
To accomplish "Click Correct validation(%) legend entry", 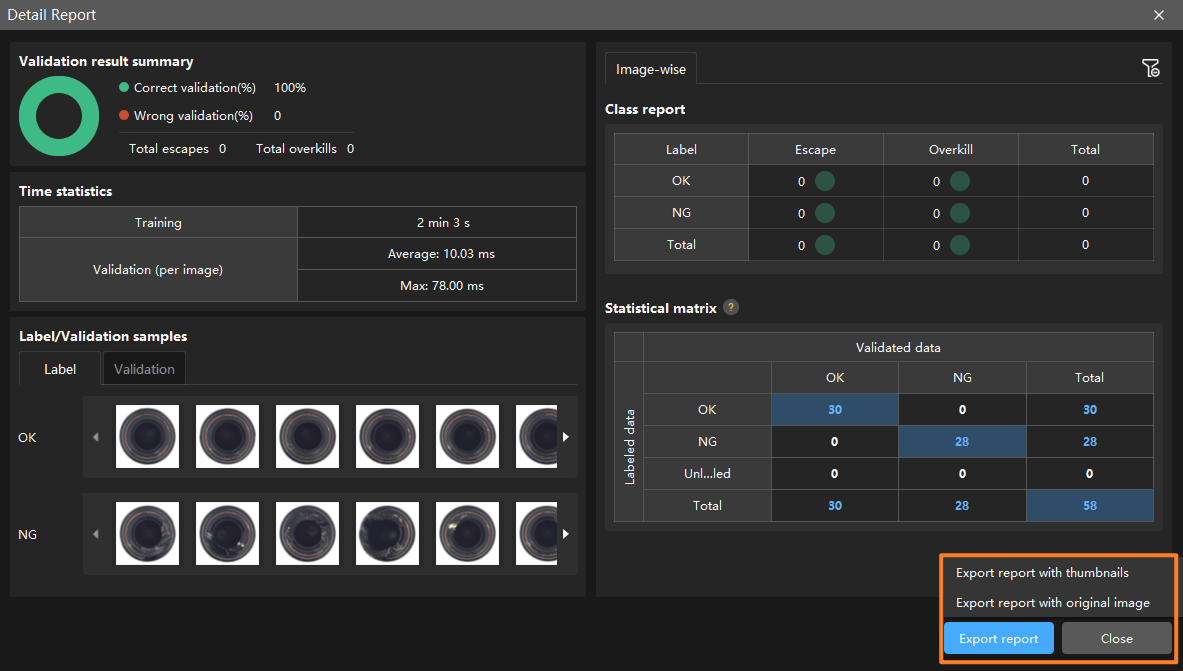I will click(x=188, y=88).
